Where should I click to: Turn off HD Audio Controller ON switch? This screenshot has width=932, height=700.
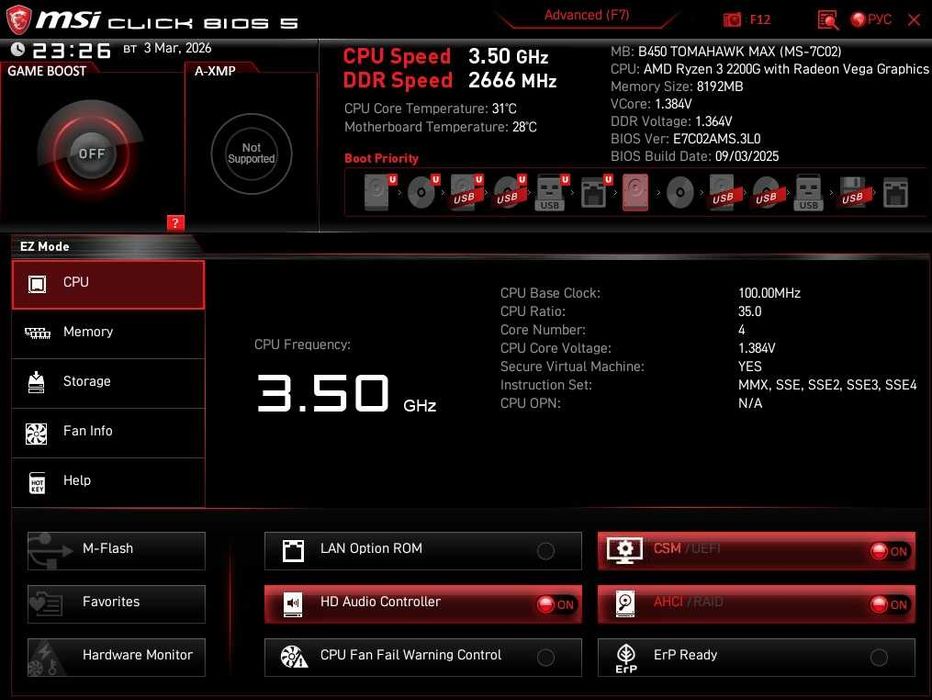pos(556,604)
